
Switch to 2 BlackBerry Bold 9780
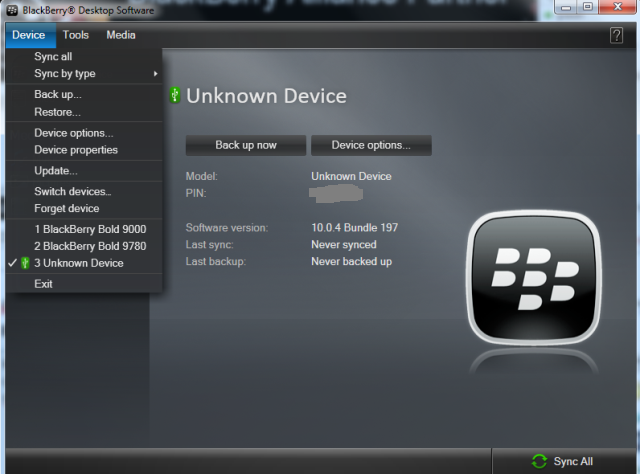pyautogui.click(x=90, y=246)
